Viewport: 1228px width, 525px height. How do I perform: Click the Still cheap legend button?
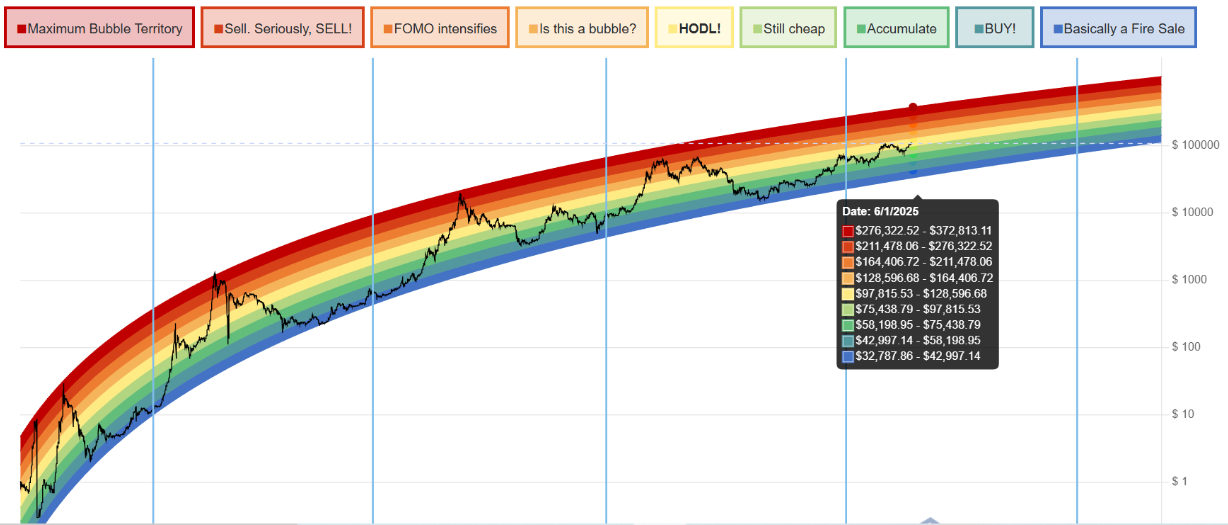click(788, 28)
